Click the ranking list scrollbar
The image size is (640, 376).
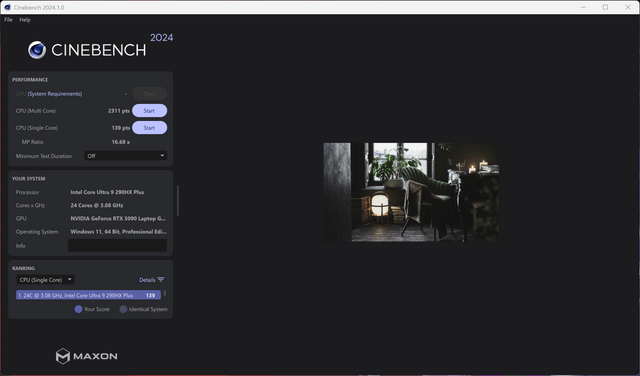click(164, 293)
